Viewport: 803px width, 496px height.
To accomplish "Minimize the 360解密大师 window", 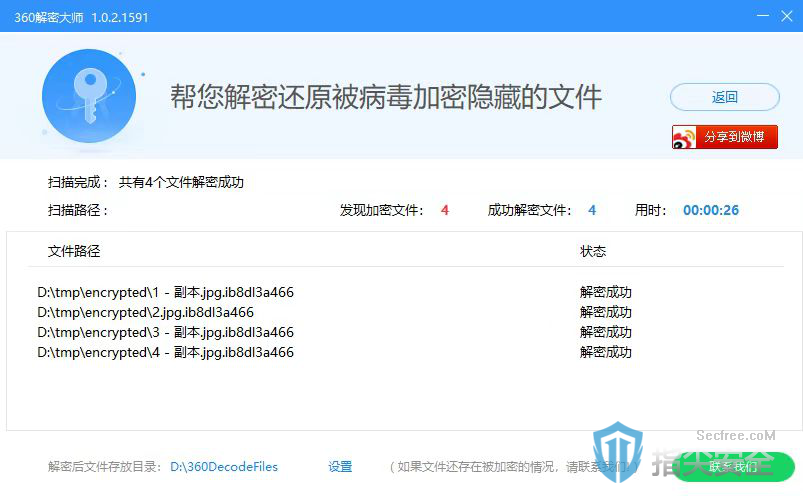I will click(763, 16).
